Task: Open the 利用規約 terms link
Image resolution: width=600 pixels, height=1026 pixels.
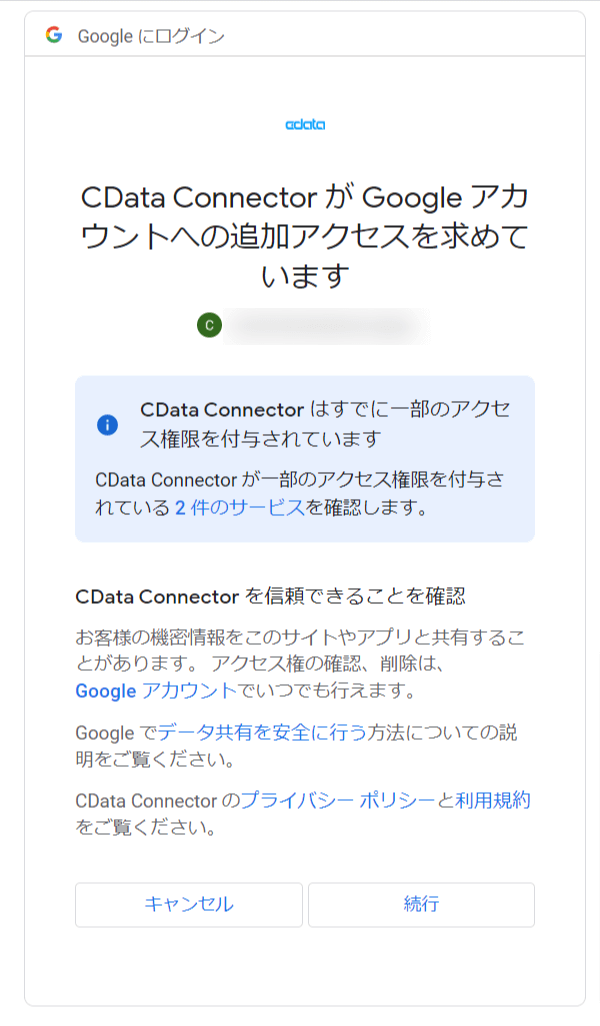Action: [493, 800]
